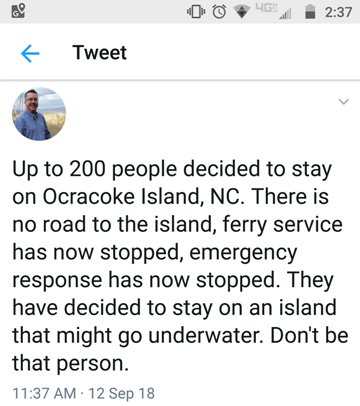Tap the 12 Sep 18 tweet date

click(121, 393)
